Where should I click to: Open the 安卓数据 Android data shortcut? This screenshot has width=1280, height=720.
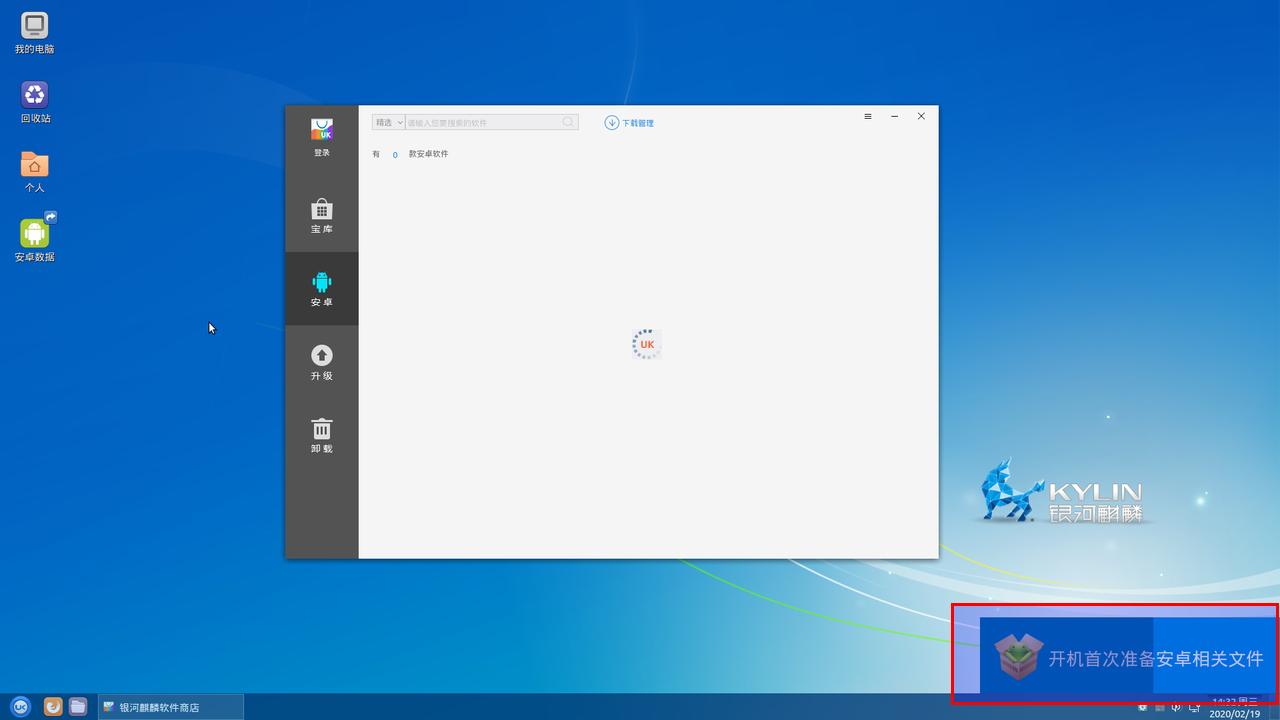[35, 240]
